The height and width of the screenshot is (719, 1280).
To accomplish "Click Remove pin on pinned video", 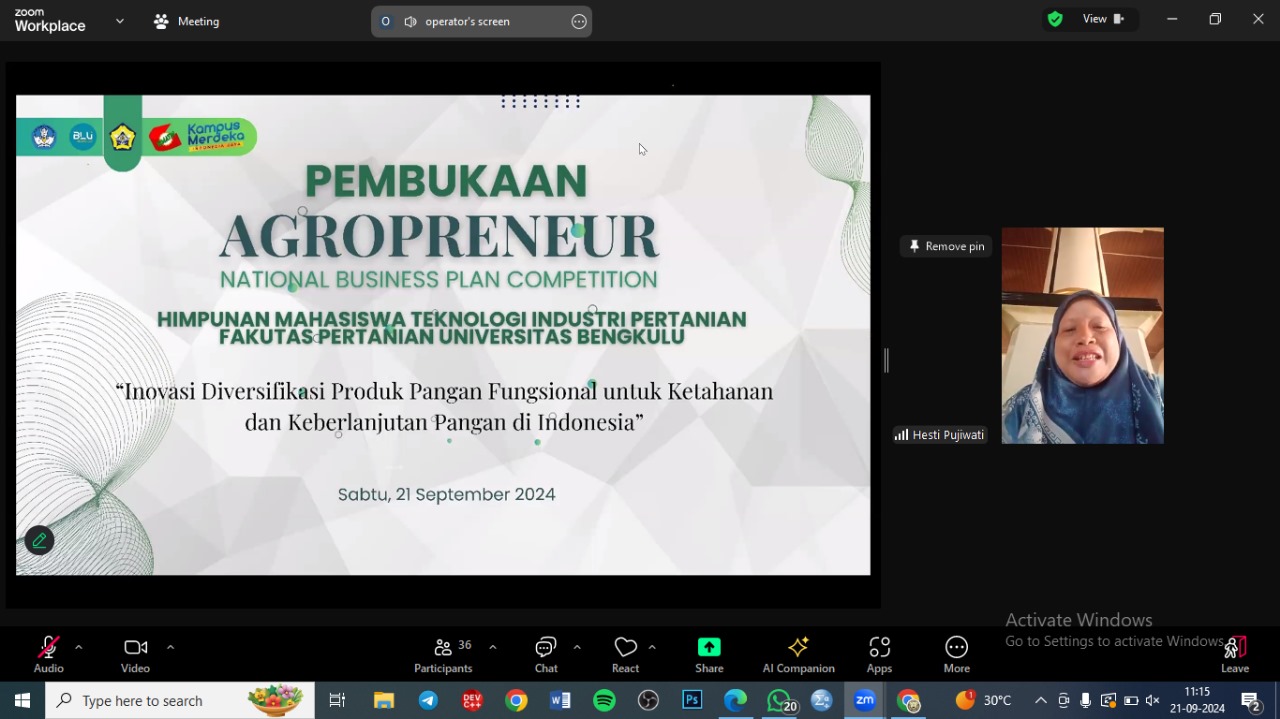I will 946,246.
